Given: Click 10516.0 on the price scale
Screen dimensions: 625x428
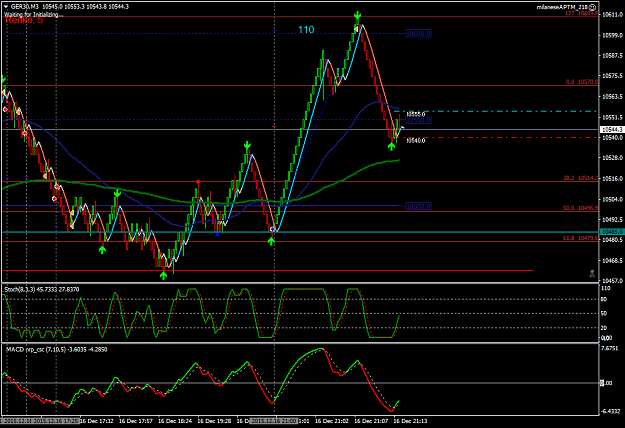Looking at the screenshot, I should click(612, 179).
